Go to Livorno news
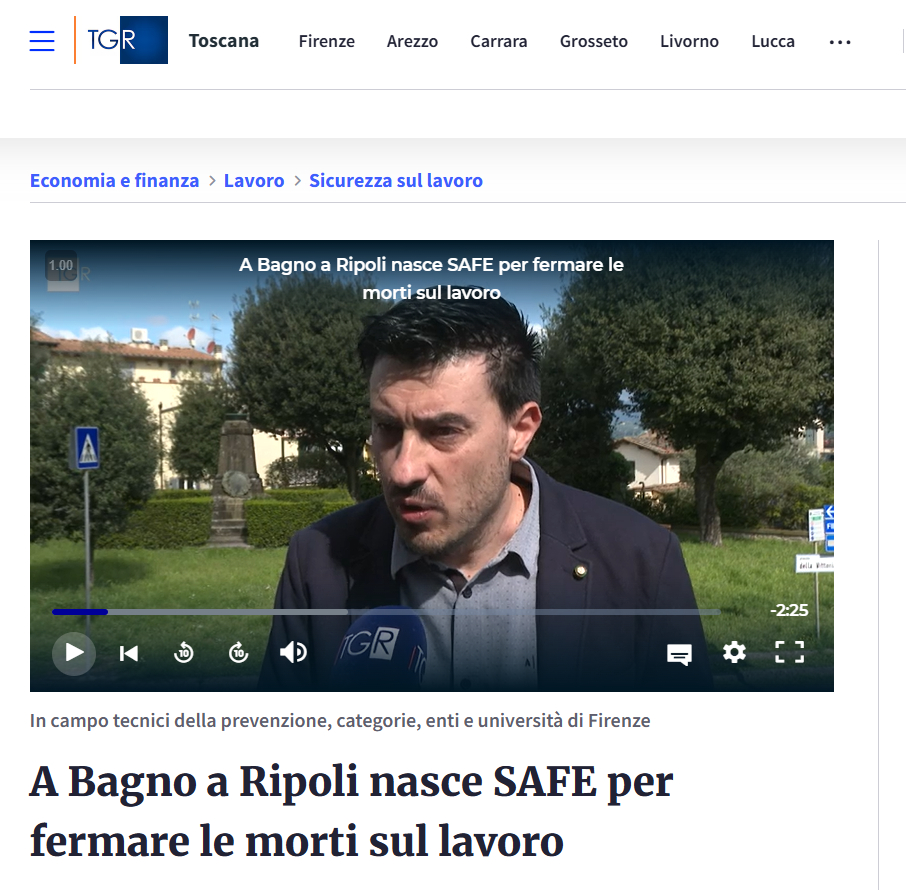This screenshot has width=906, height=890. tap(689, 42)
